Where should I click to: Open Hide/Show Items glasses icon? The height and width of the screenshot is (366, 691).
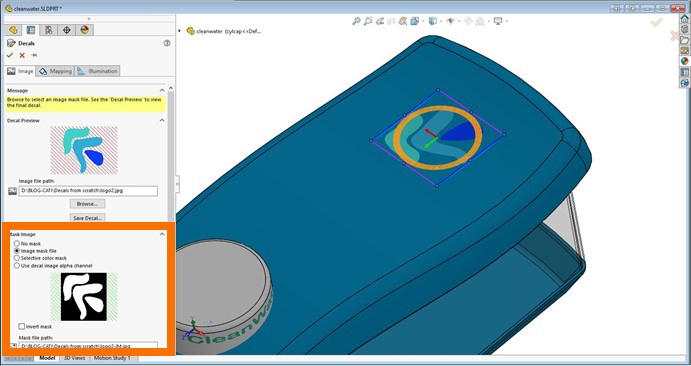click(x=450, y=21)
